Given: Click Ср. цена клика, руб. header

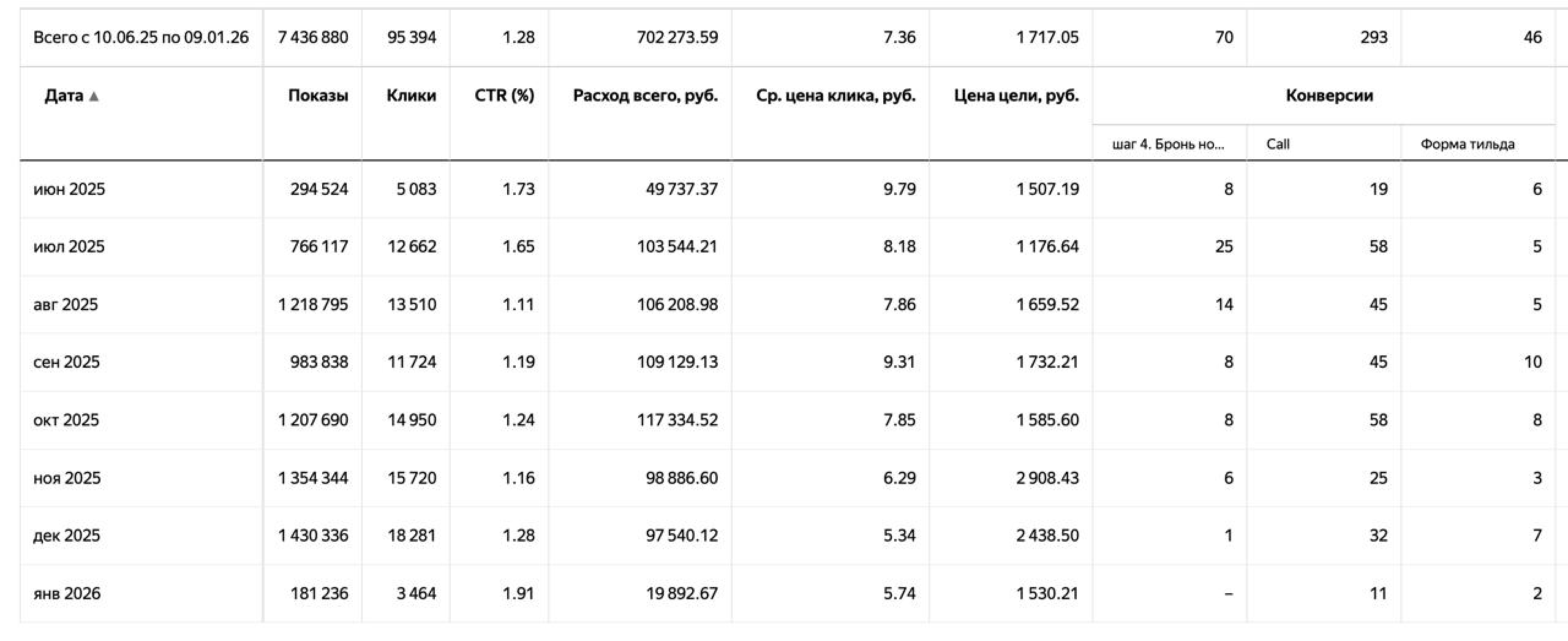Looking at the screenshot, I should (x=835, y=96).
